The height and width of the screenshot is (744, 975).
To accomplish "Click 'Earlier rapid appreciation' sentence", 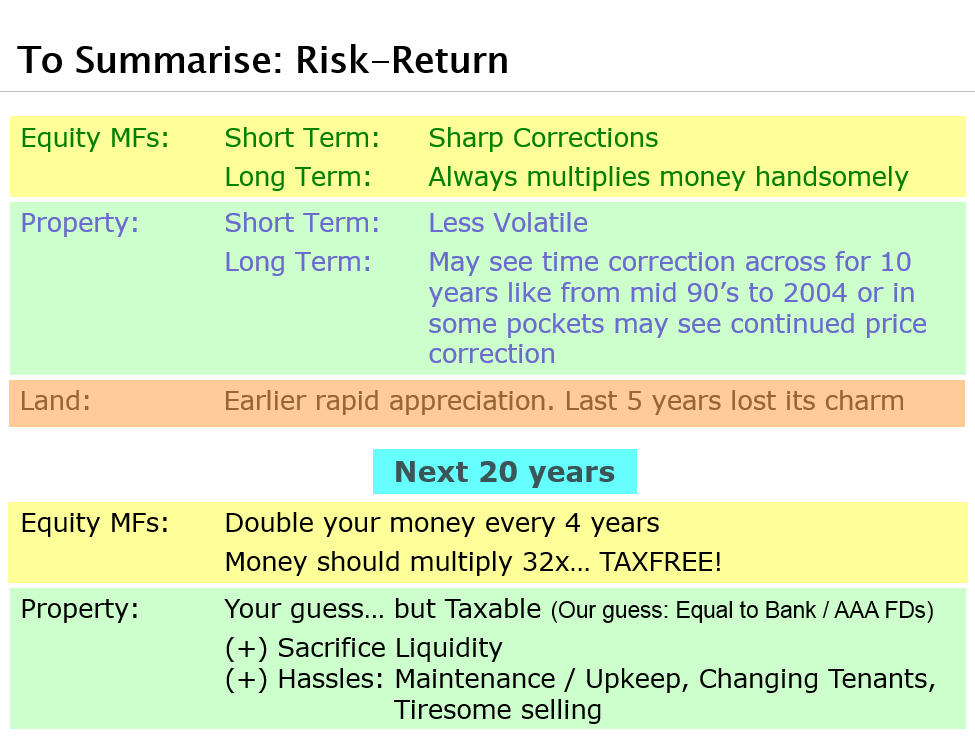I will (564, 402).
